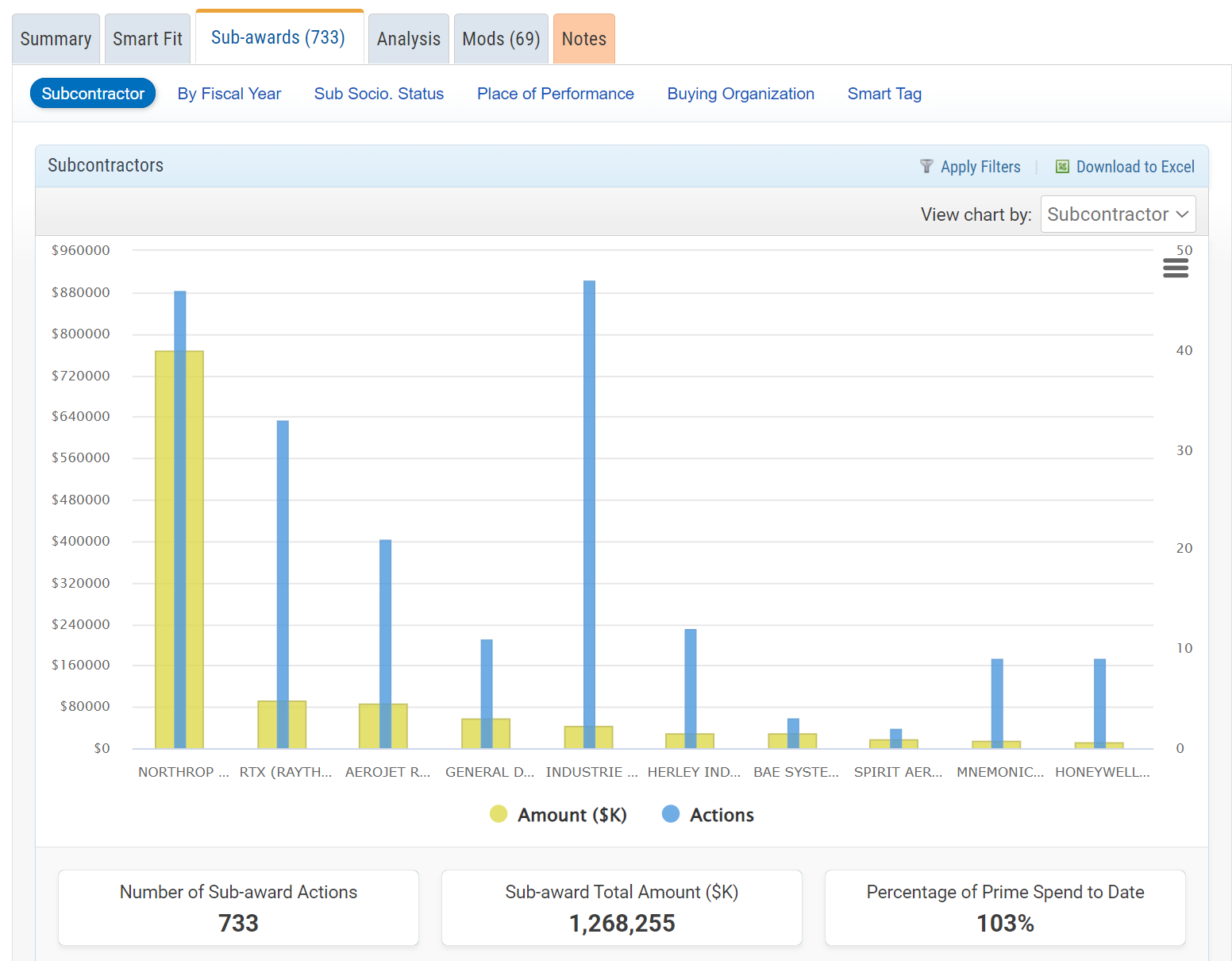
Task: Select the Notes tab
Action: 583,39
